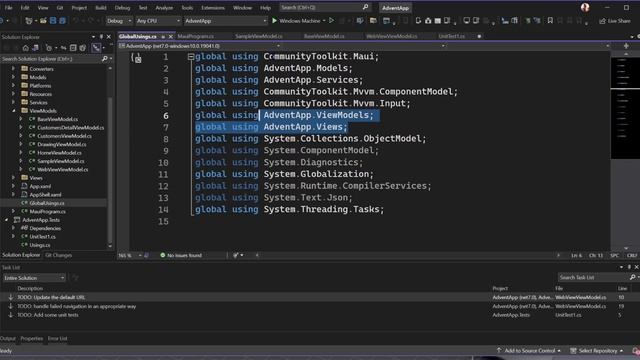Expand the Views folder
Viewport: 640px width, 360px height.
point(14,178)
